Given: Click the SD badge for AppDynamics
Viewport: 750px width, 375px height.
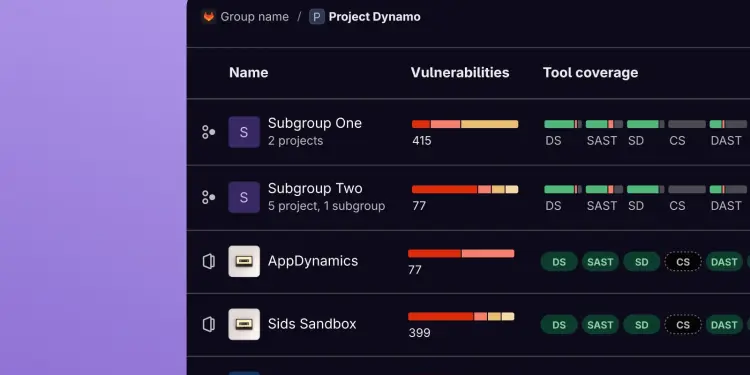Looking at the screenshot, I should point(641,262).
